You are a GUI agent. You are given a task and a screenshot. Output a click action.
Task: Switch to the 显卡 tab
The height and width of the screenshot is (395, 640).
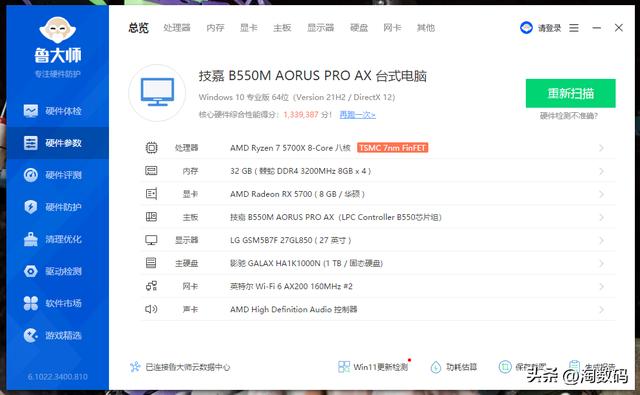coord(249,28)
